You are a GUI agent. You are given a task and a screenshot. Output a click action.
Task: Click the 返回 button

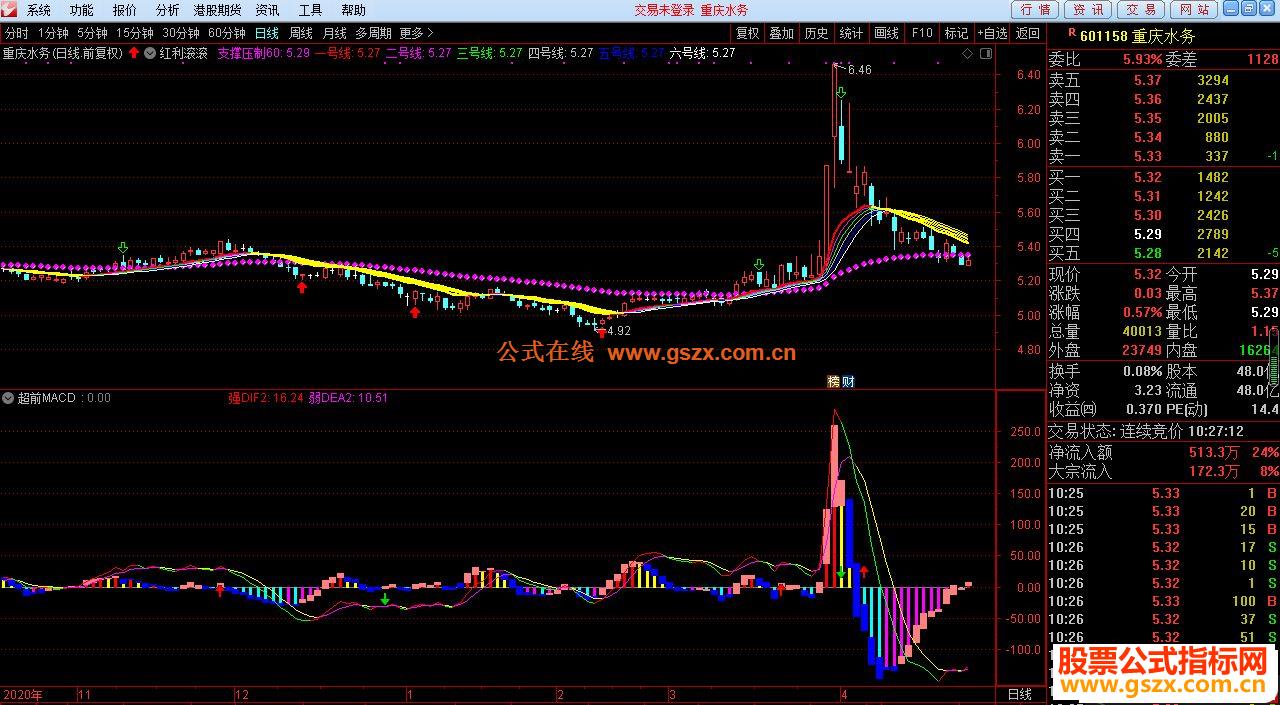1027,32
